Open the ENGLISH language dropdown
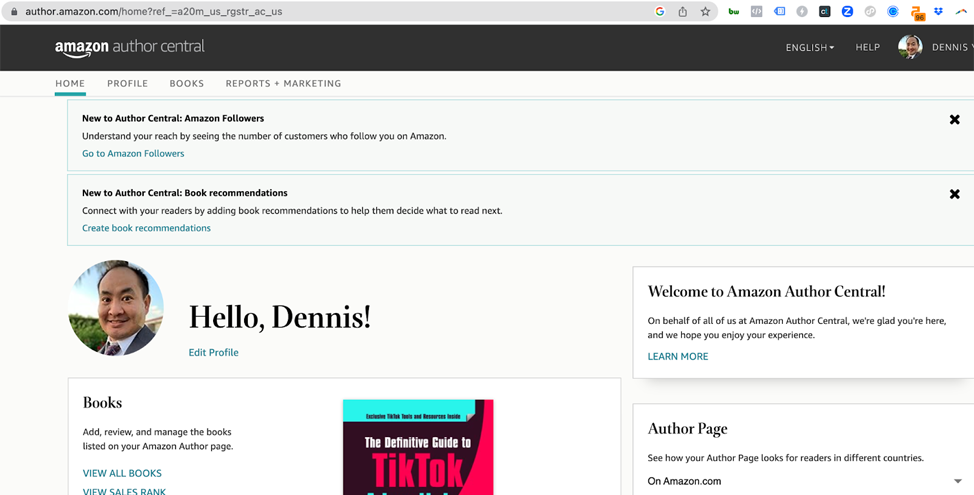 810,47
